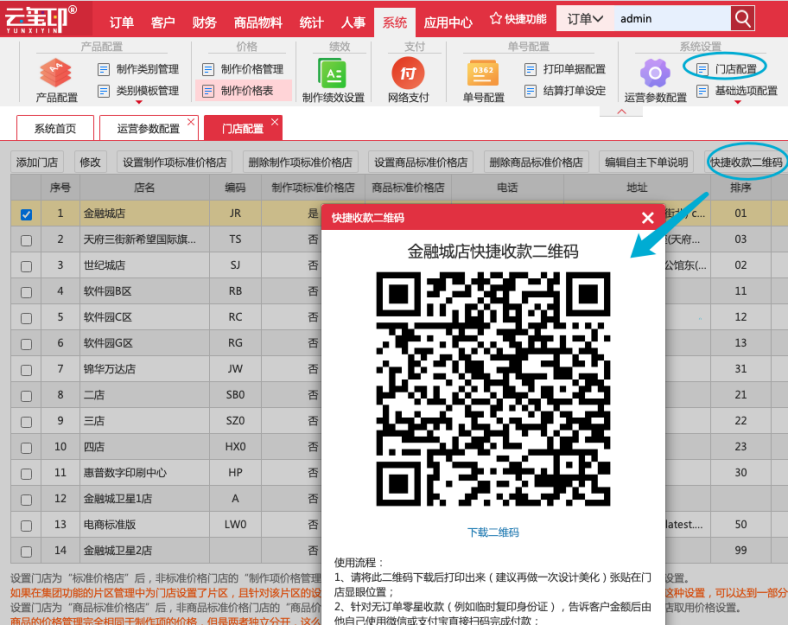This screenshot has width=788, height=625.
Task: Open 运营参数配置 purple gear icon
Action: pos(655,73)
